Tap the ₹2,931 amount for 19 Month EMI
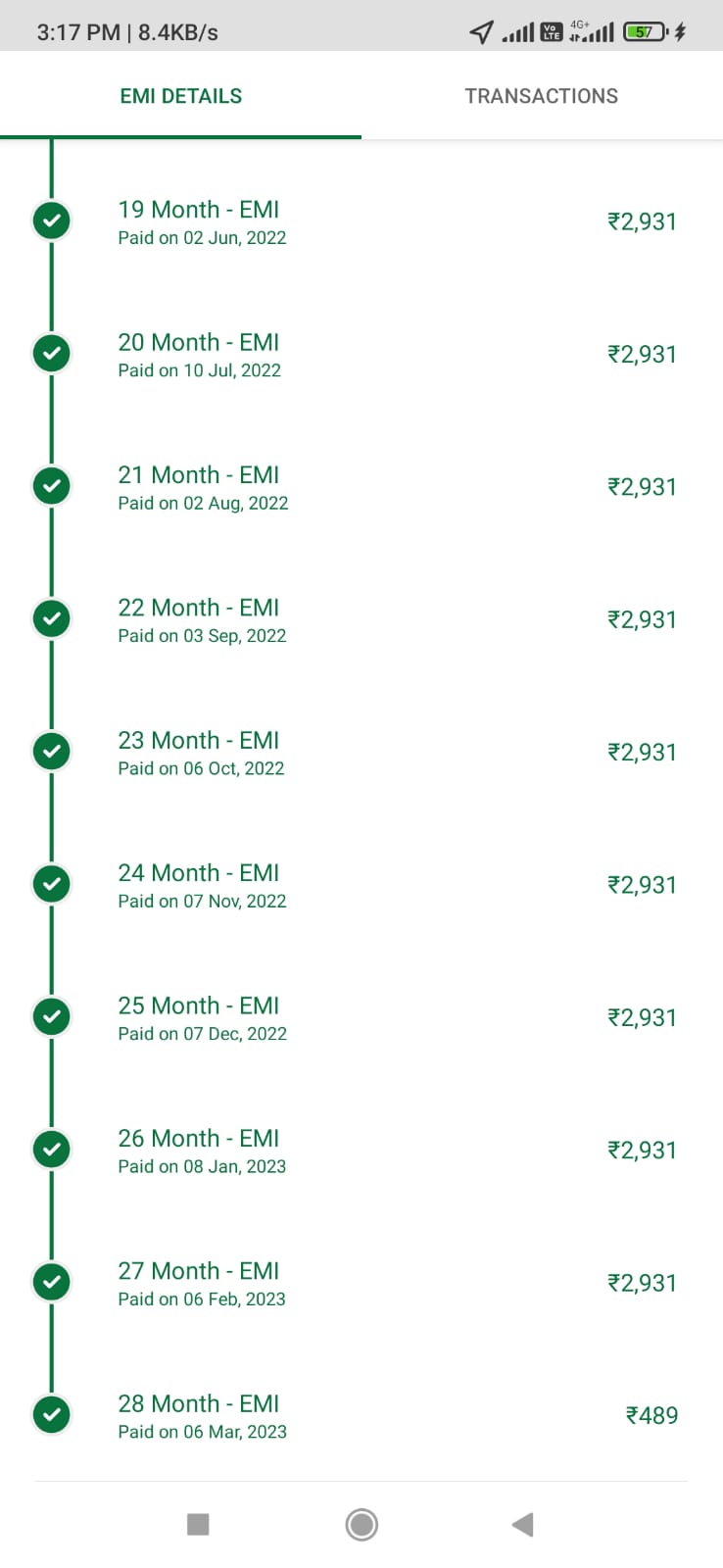 [x=642, y=221]
